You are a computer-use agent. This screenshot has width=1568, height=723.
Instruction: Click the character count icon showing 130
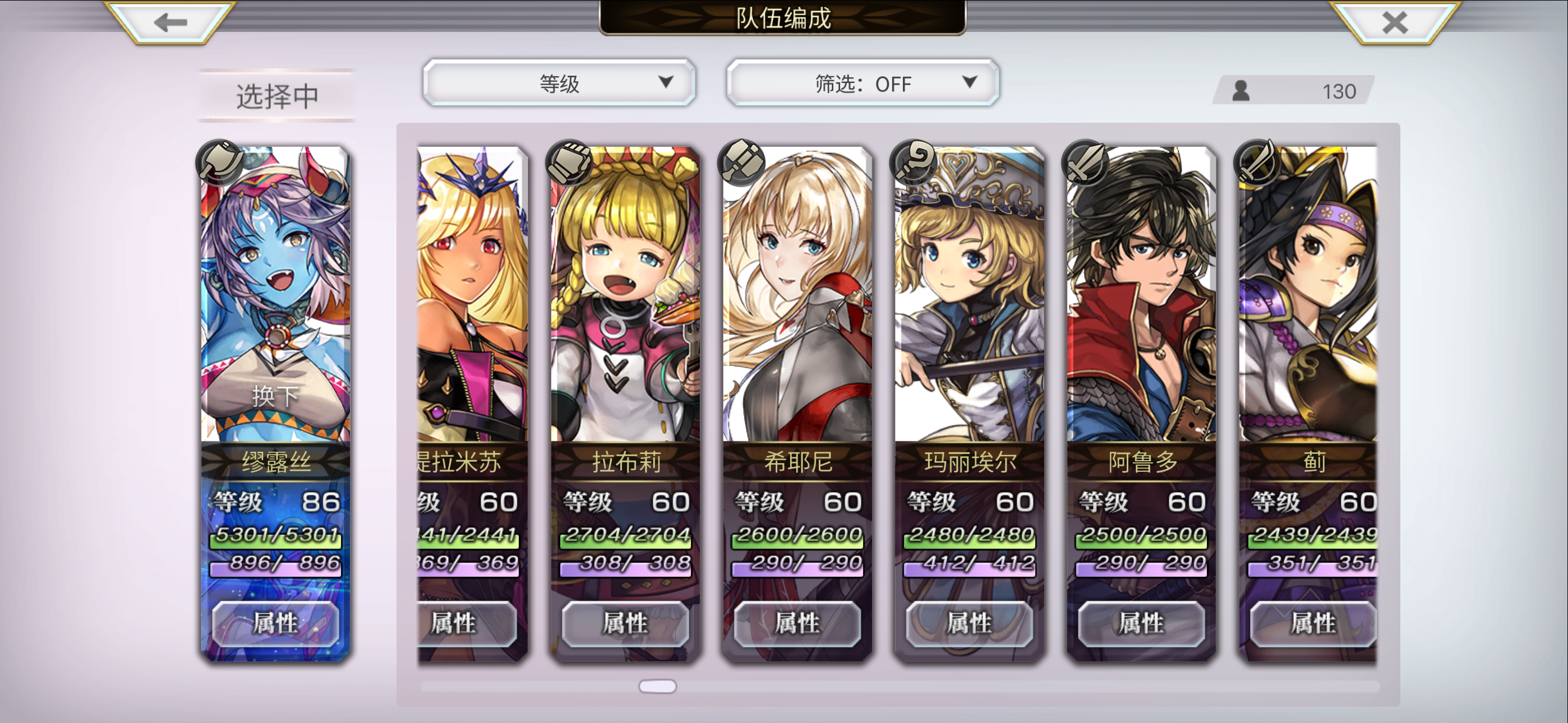[1240, 91]
